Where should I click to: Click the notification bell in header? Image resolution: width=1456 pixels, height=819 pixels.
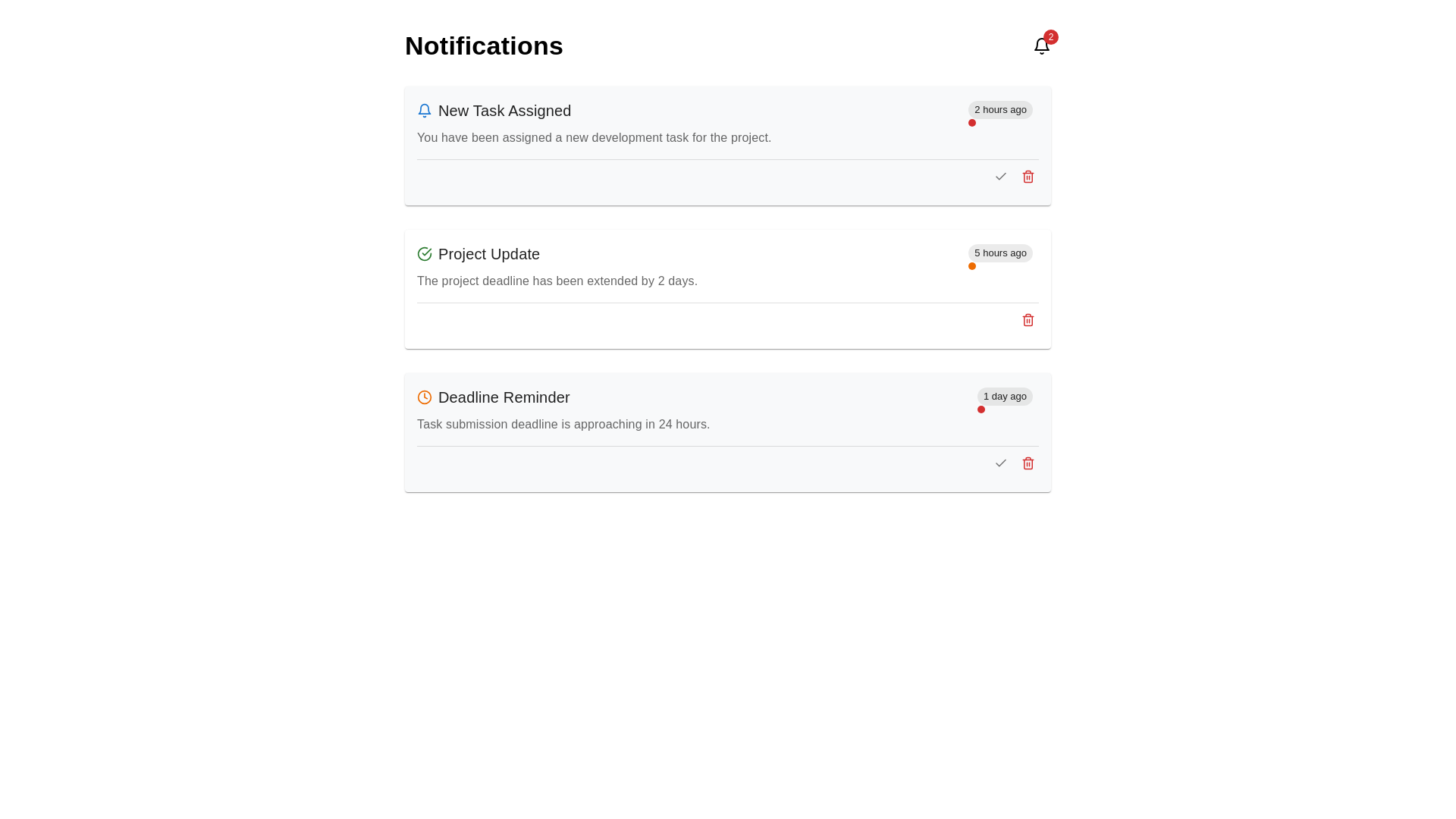(x=1041, y=46)
